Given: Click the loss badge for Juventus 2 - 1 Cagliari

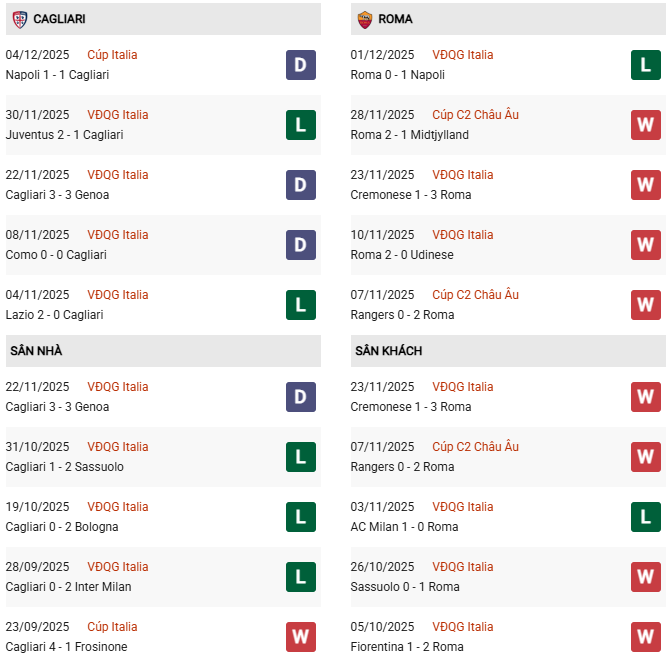Looking at the screenshot, I should tap(300, 125).
